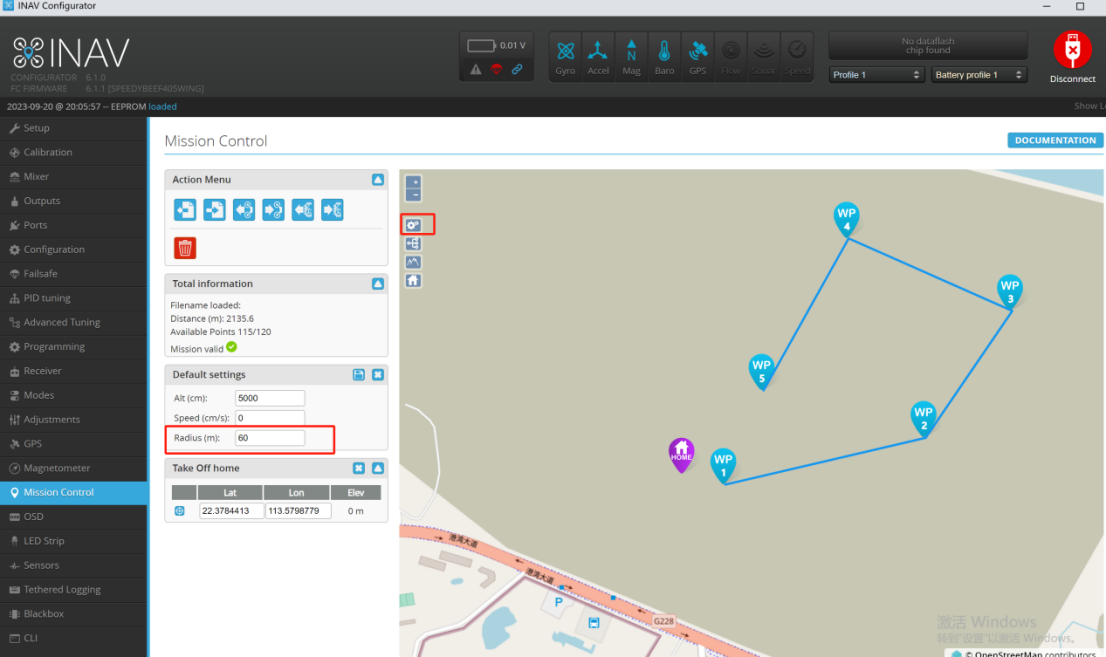Open the Battery profile 1 dropdown

click(x=978, y=75)
